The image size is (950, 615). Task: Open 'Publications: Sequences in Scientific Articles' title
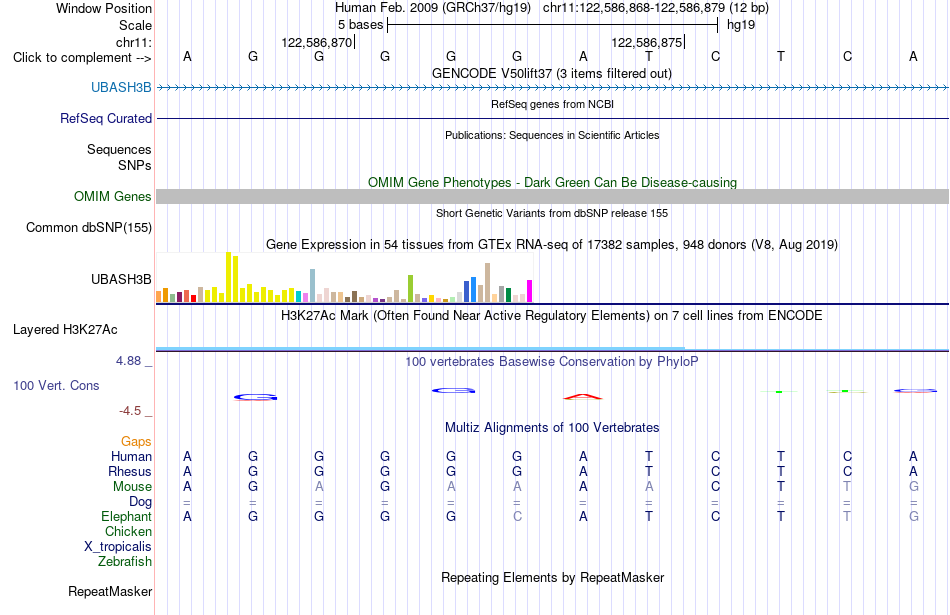tap(552, 135)
